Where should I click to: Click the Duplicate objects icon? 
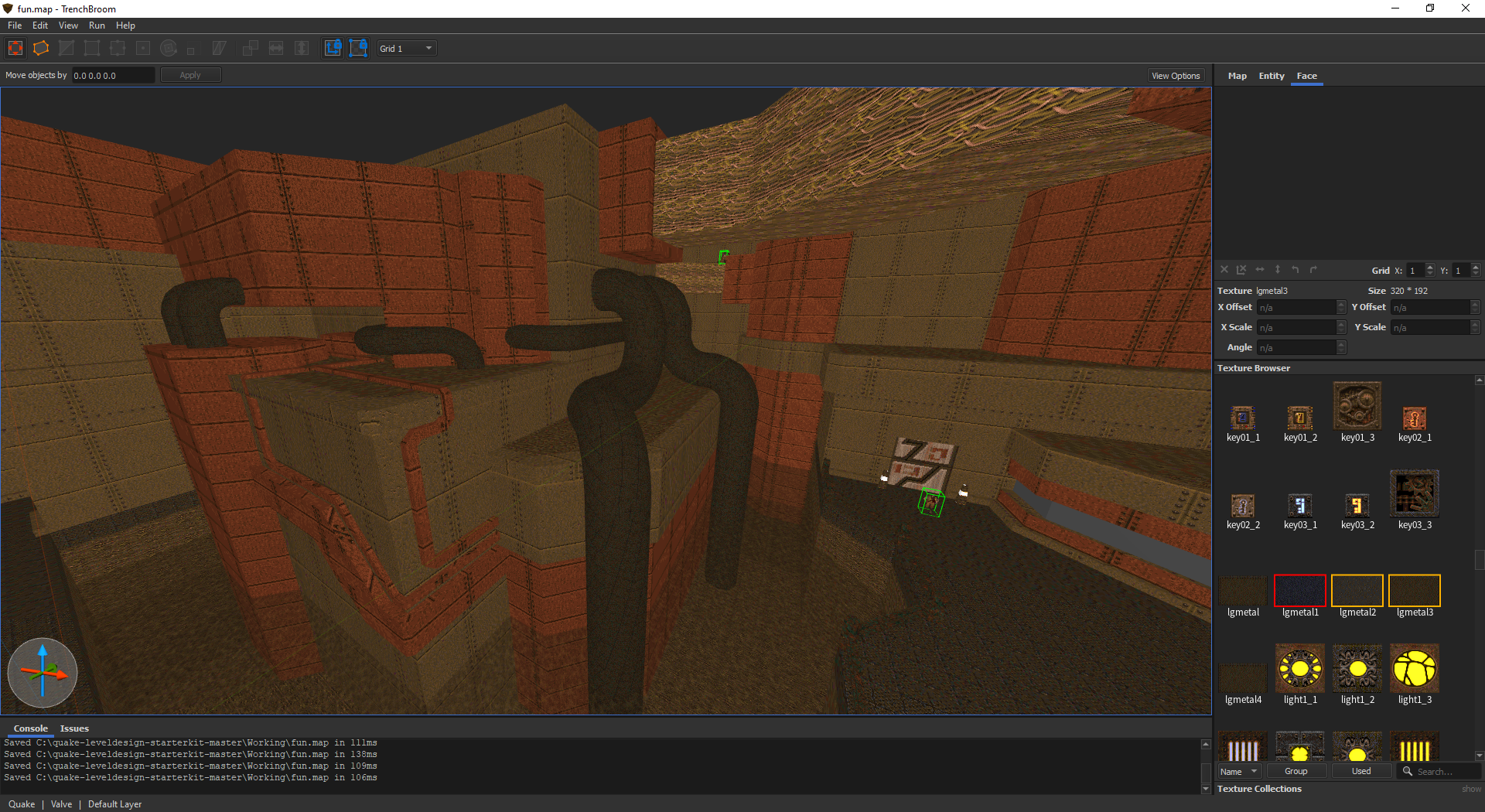pos(251,48)
